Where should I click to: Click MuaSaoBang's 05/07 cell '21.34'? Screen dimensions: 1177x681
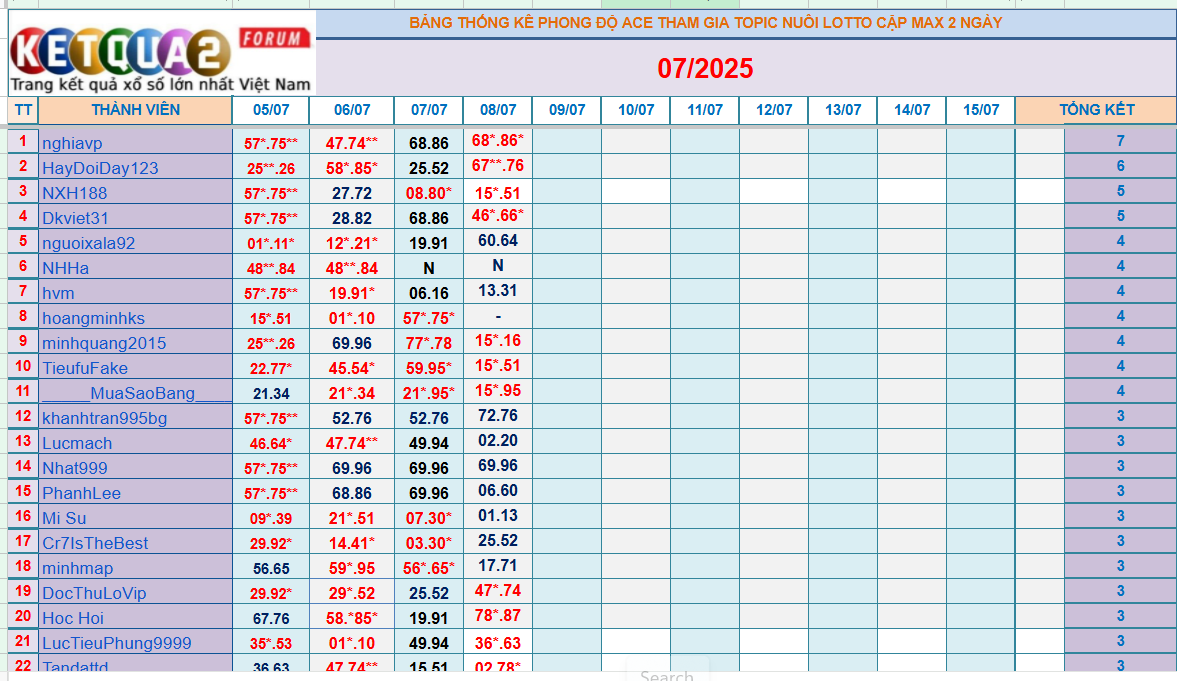point(271,393)
